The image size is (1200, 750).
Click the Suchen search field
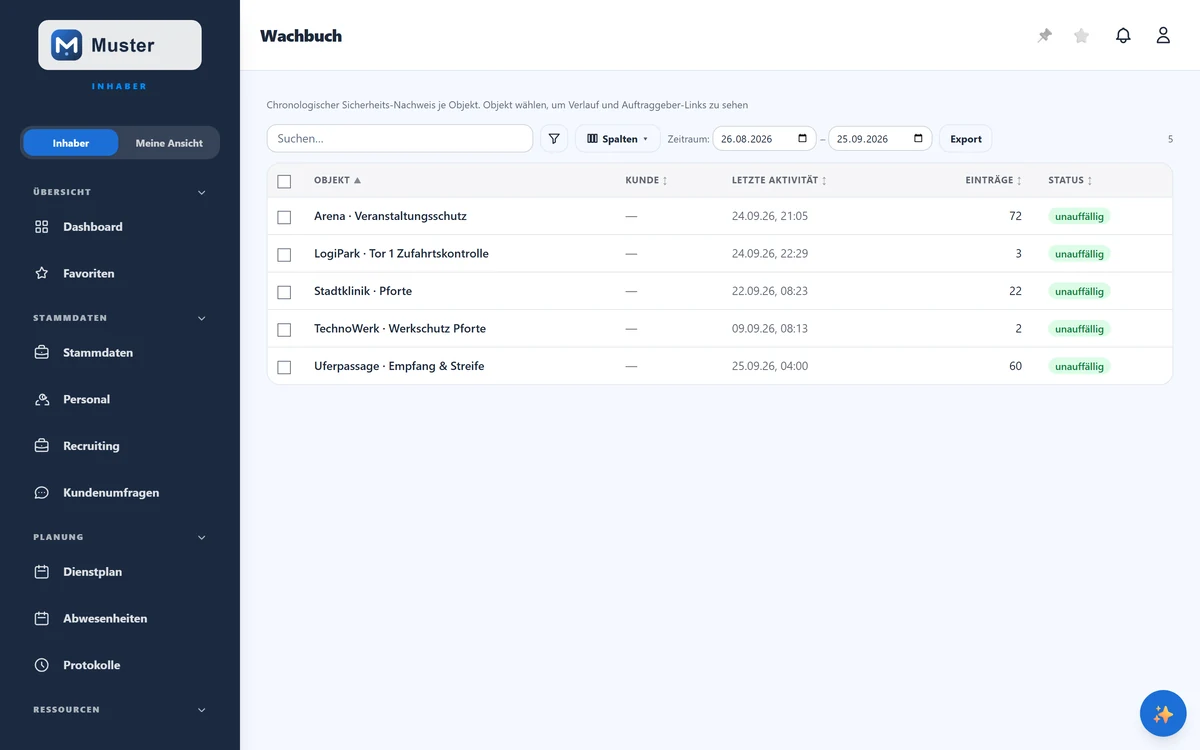(x=400, y=139)
